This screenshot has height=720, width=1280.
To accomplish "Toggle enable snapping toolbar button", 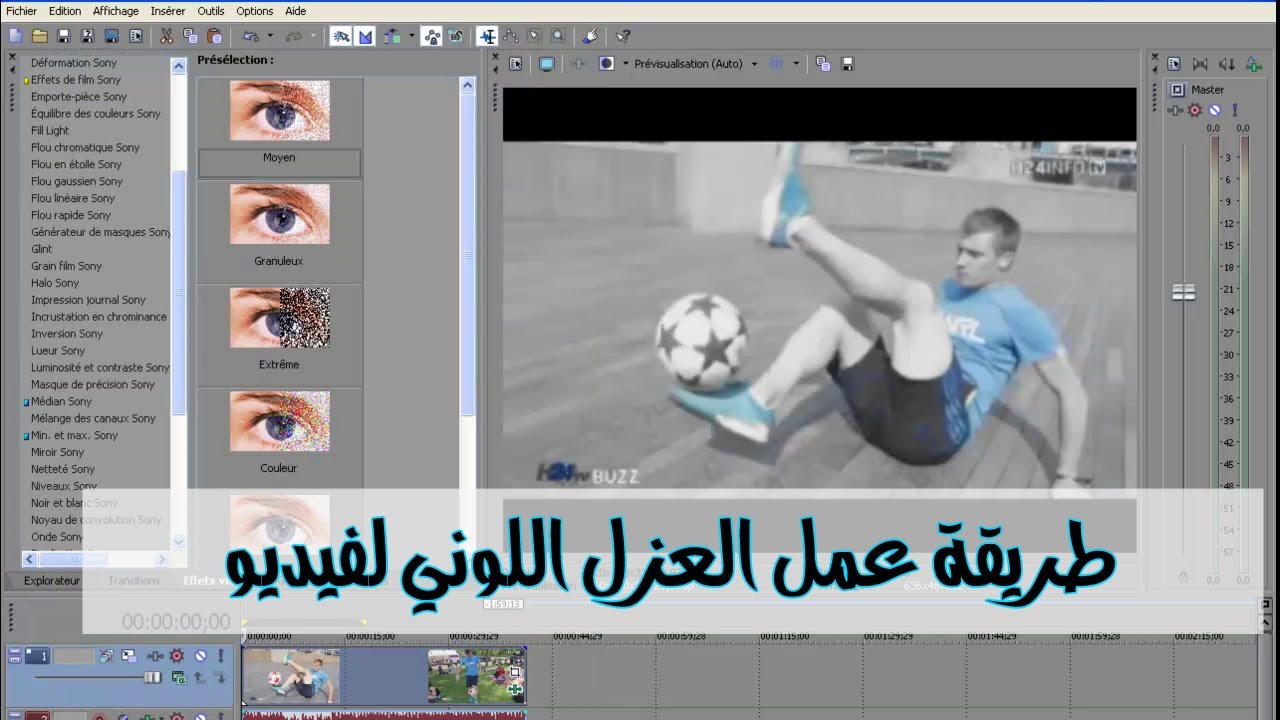I will [x=341, y=36].
